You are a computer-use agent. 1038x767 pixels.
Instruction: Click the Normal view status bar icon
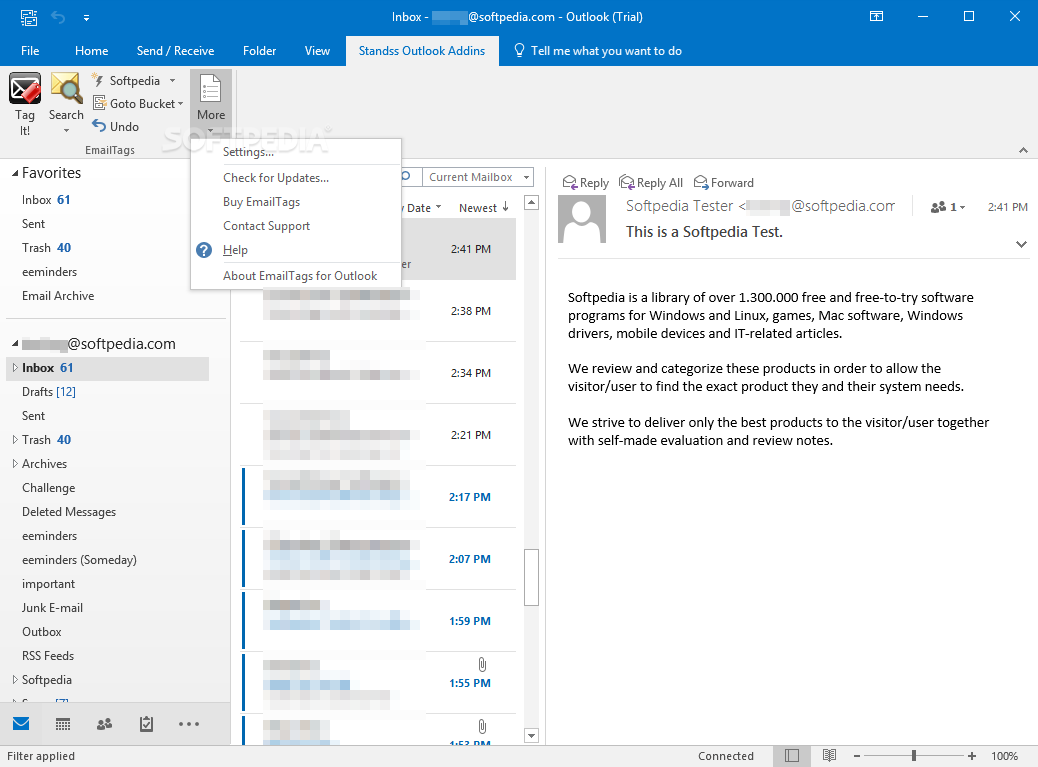tap(792, 756)
